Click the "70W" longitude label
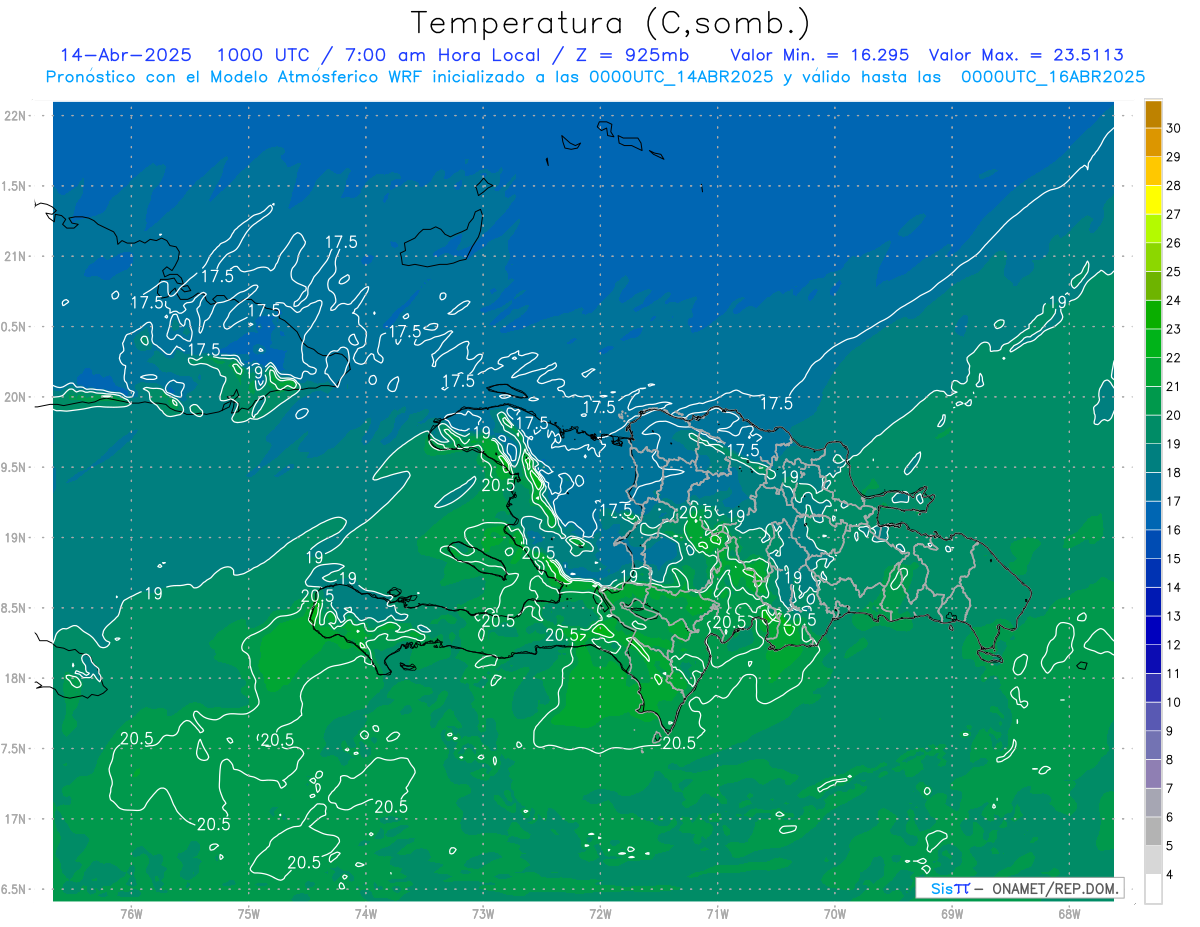The image size is (1200, 927). [834, 914]
